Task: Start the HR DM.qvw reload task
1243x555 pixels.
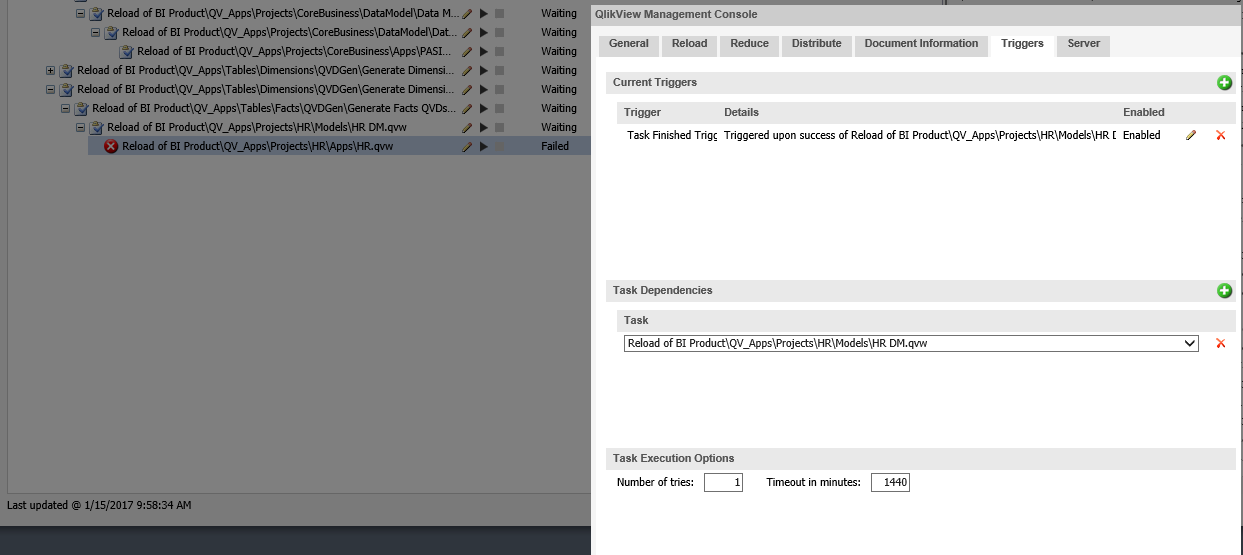Action: coord(483,127)
